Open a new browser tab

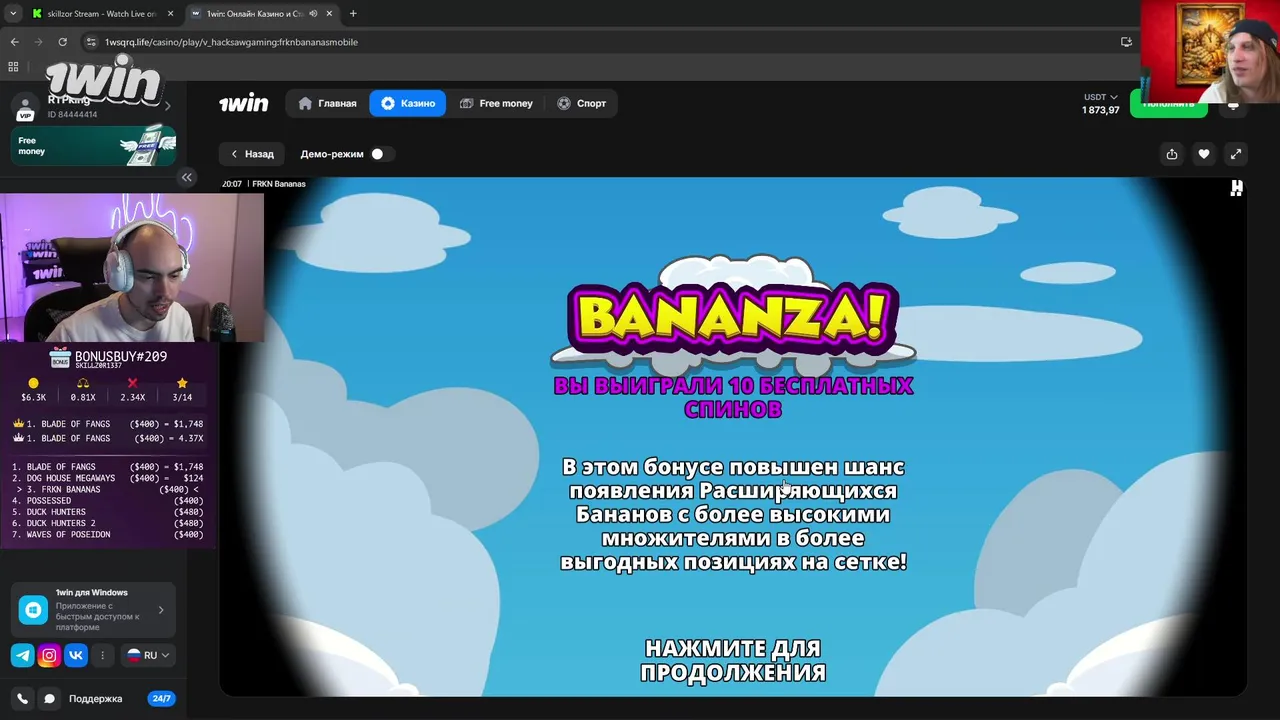point(353,14)
